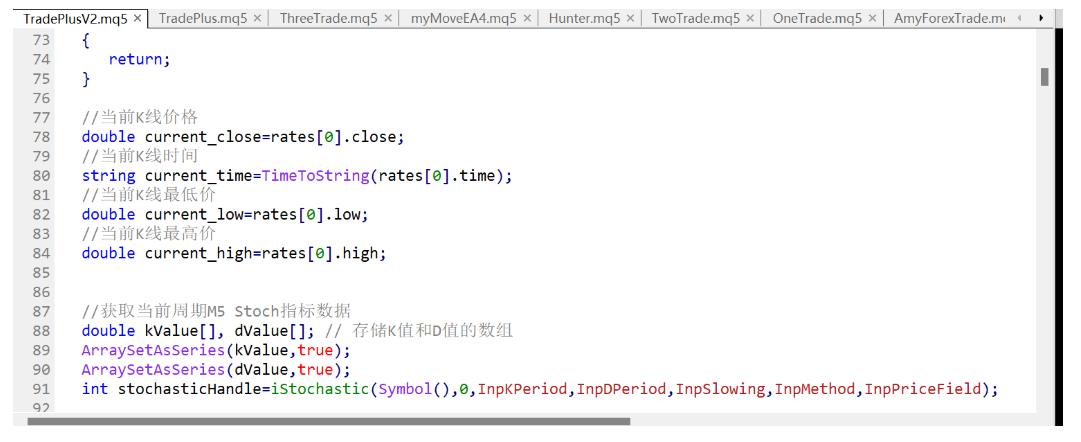
Task: Open the TwoTrade.mq5 tab
Action: pyautogui.click(x=693, y=19)
